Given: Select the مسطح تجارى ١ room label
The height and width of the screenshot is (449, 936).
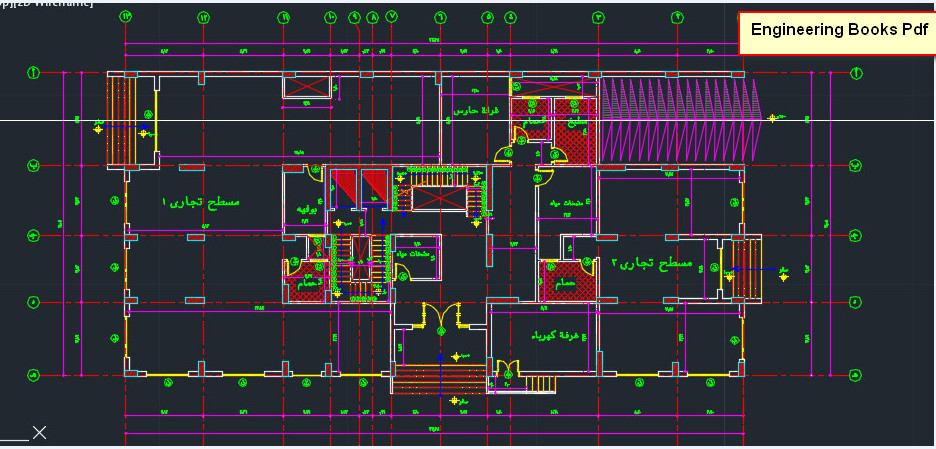Looking at the screenshot, I should (200, 202).
